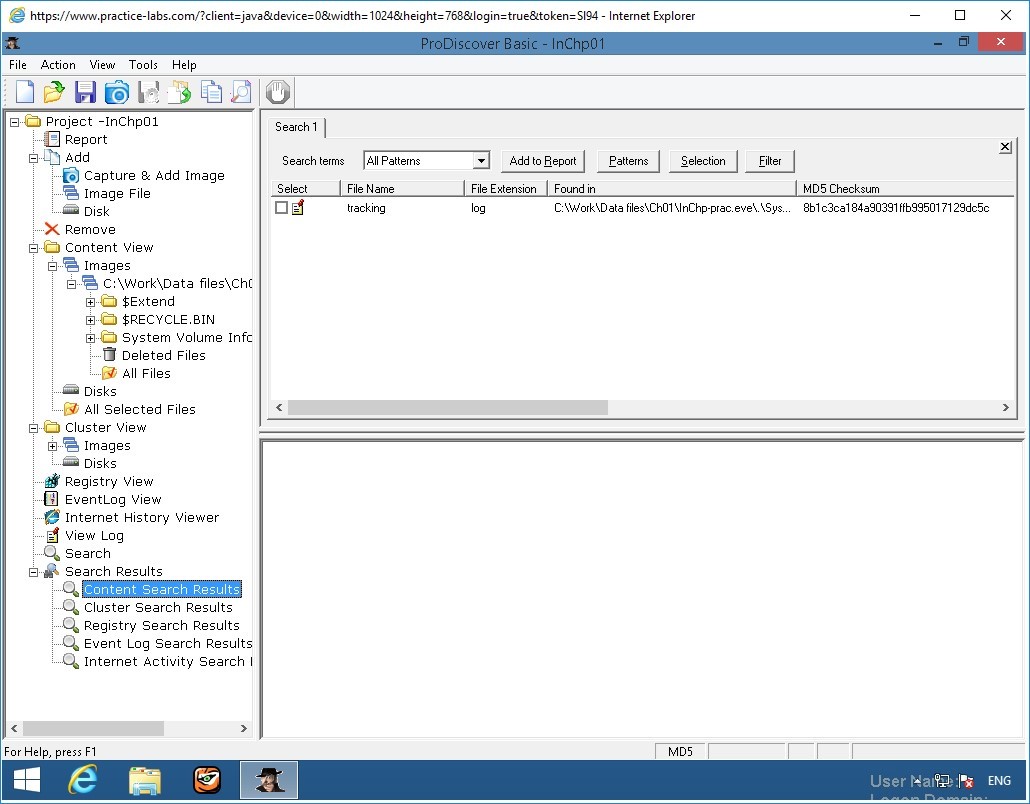Open the View menu
Image resolution: width=1030 pixels, height=804 pixels.
102,64
